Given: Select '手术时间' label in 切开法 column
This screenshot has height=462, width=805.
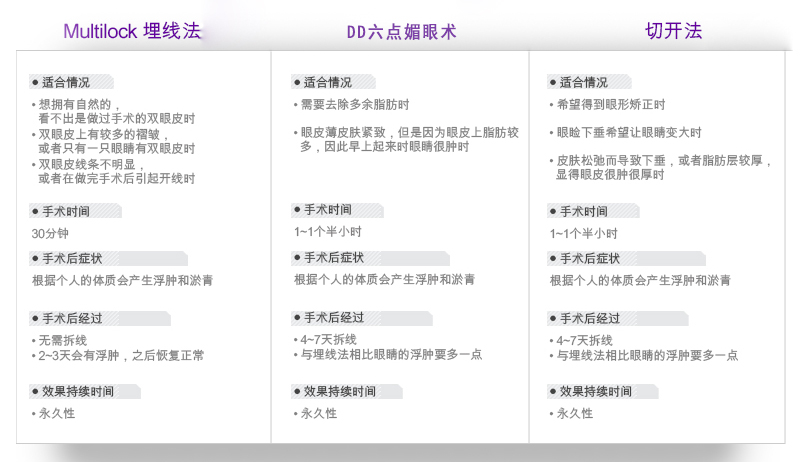Looking at the screenshot, I should click(x=583, y=211).
